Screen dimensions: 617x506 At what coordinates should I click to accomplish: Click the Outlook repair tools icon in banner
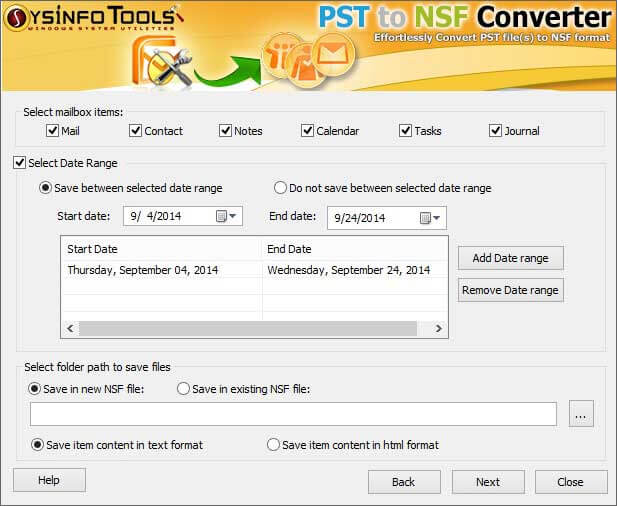pyautogui.click(x=162, y=61)
